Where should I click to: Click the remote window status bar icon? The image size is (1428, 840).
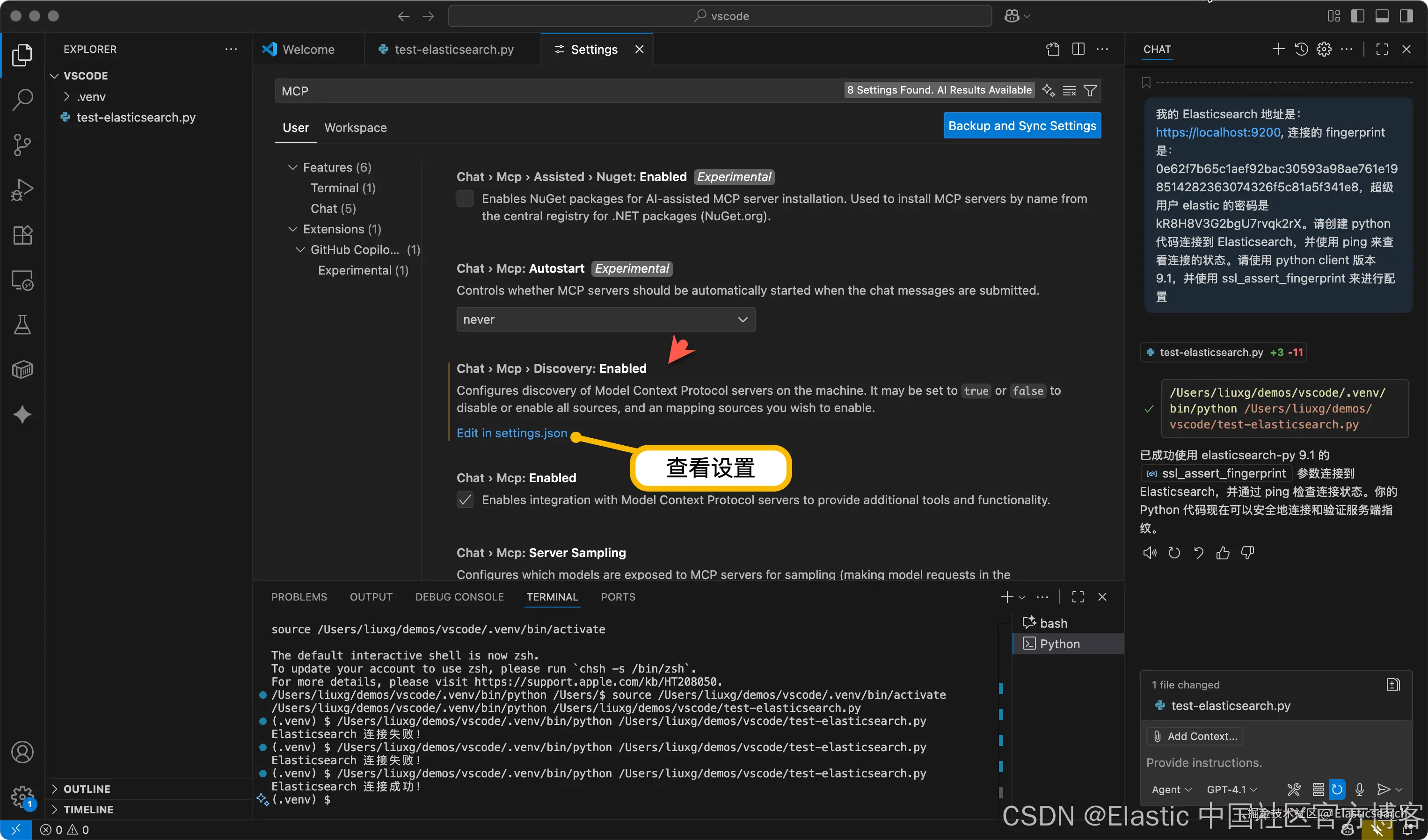pos(15,829)
